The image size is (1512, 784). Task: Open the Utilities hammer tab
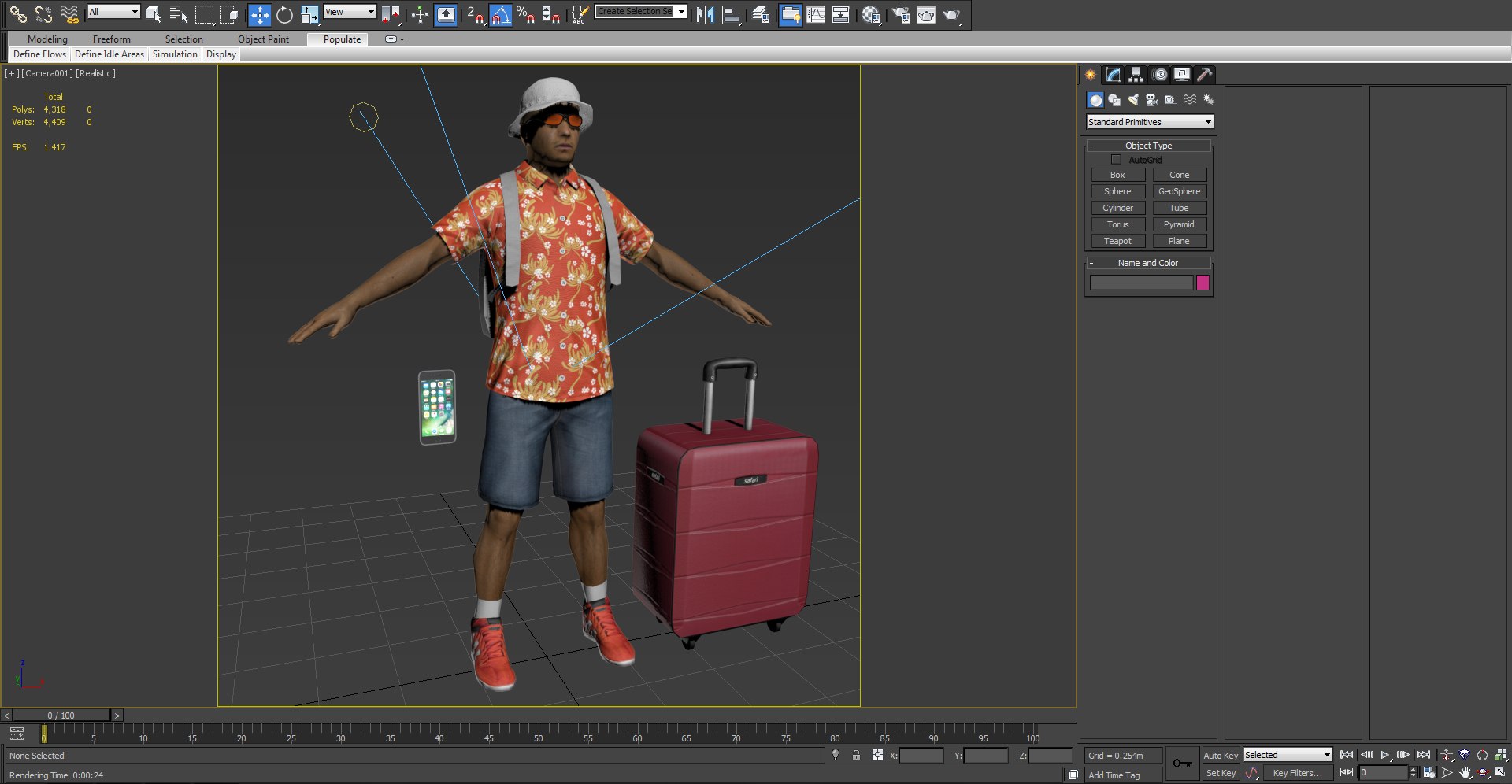point(1205,75)
